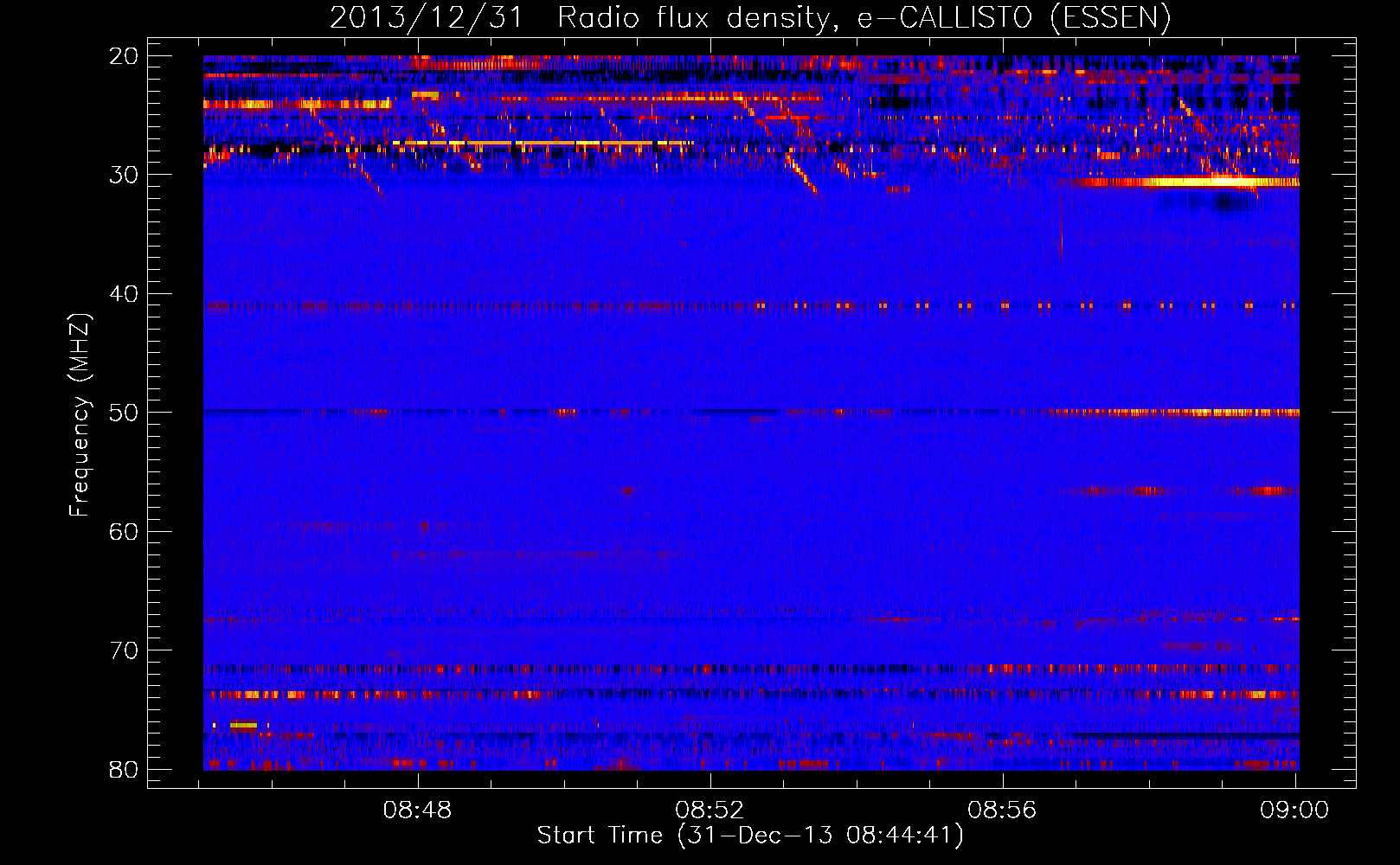The image size is (1400, 865).
Task: Click the 09:00 time tick label
Action: (x=1294, y=810)
